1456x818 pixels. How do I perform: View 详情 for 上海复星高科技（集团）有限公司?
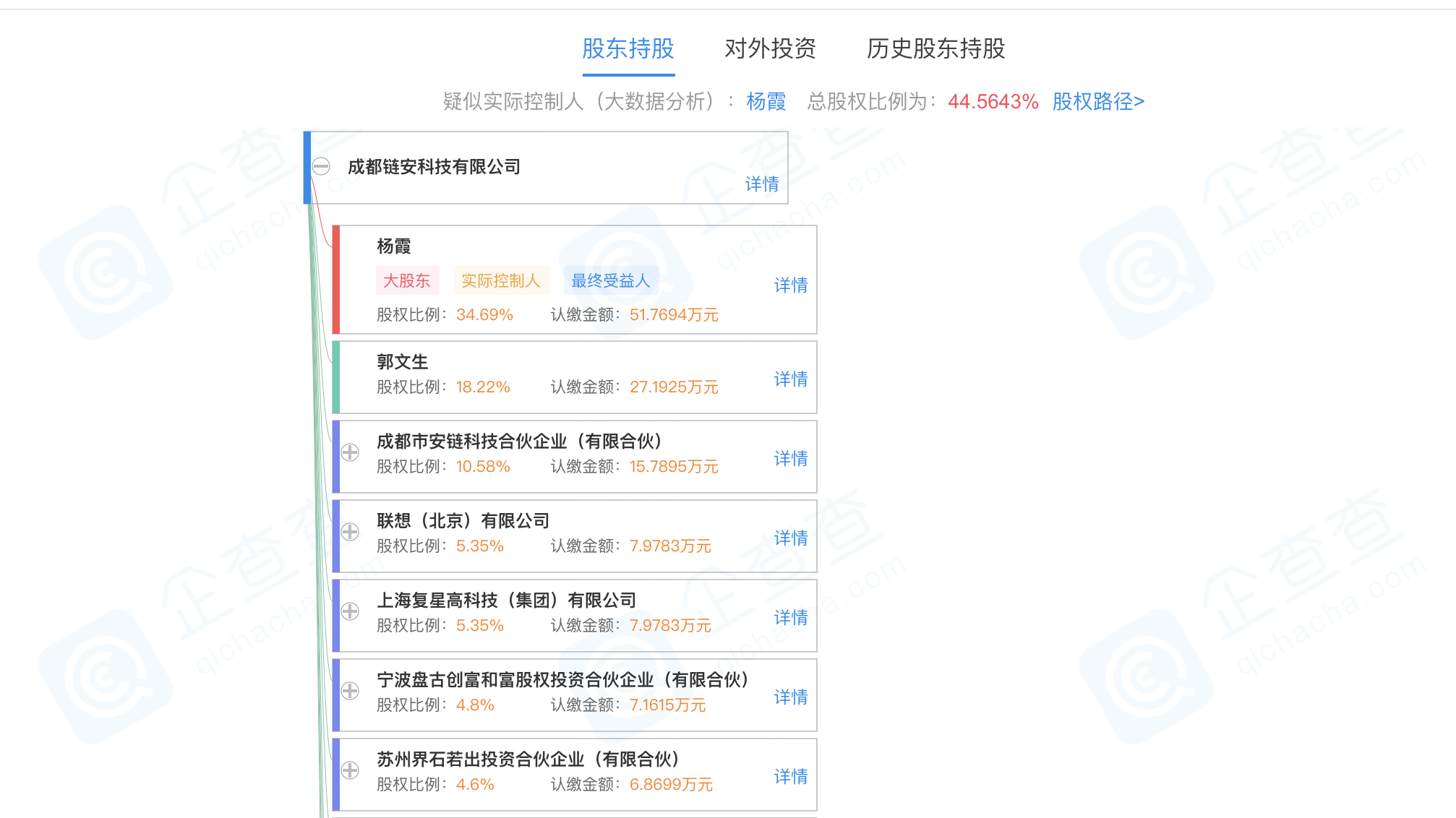point(791,618)
